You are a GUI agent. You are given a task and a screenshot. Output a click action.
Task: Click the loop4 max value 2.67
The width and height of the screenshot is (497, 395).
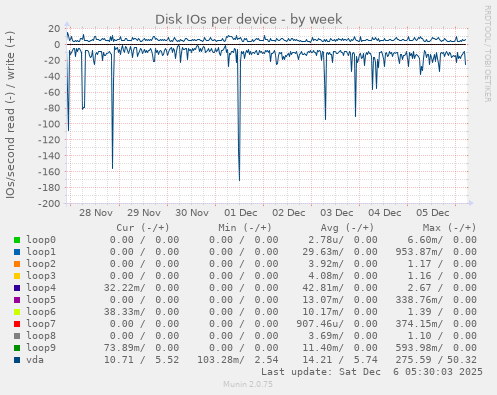pos(419,288)
